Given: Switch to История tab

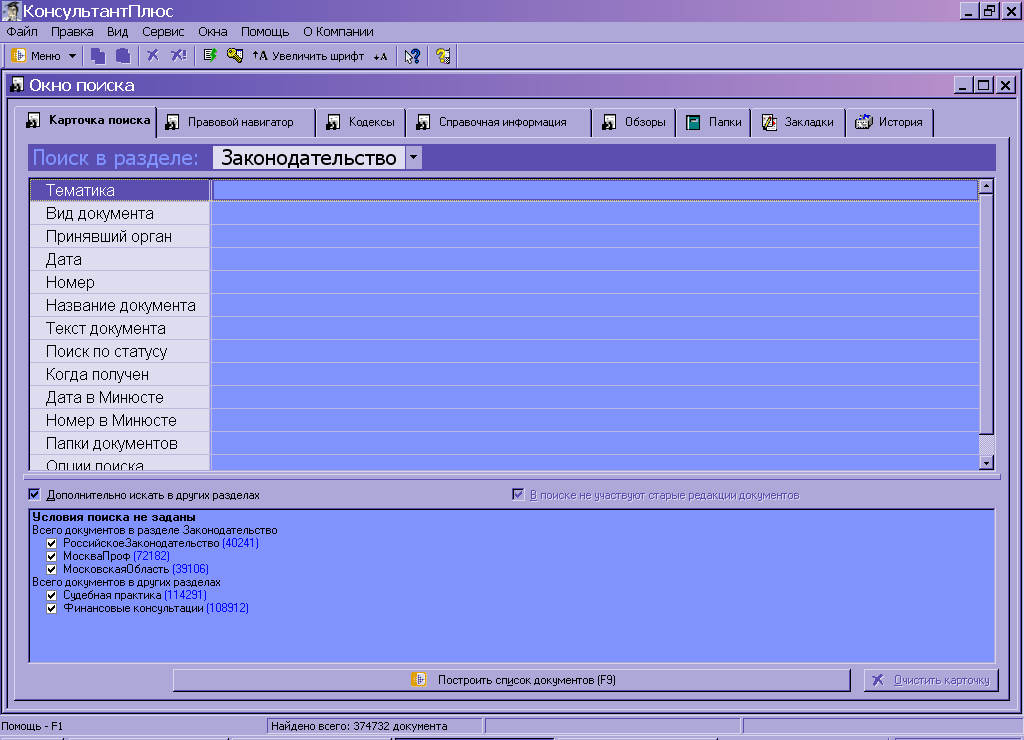Looking at the screenshot, I should [889, 122].
